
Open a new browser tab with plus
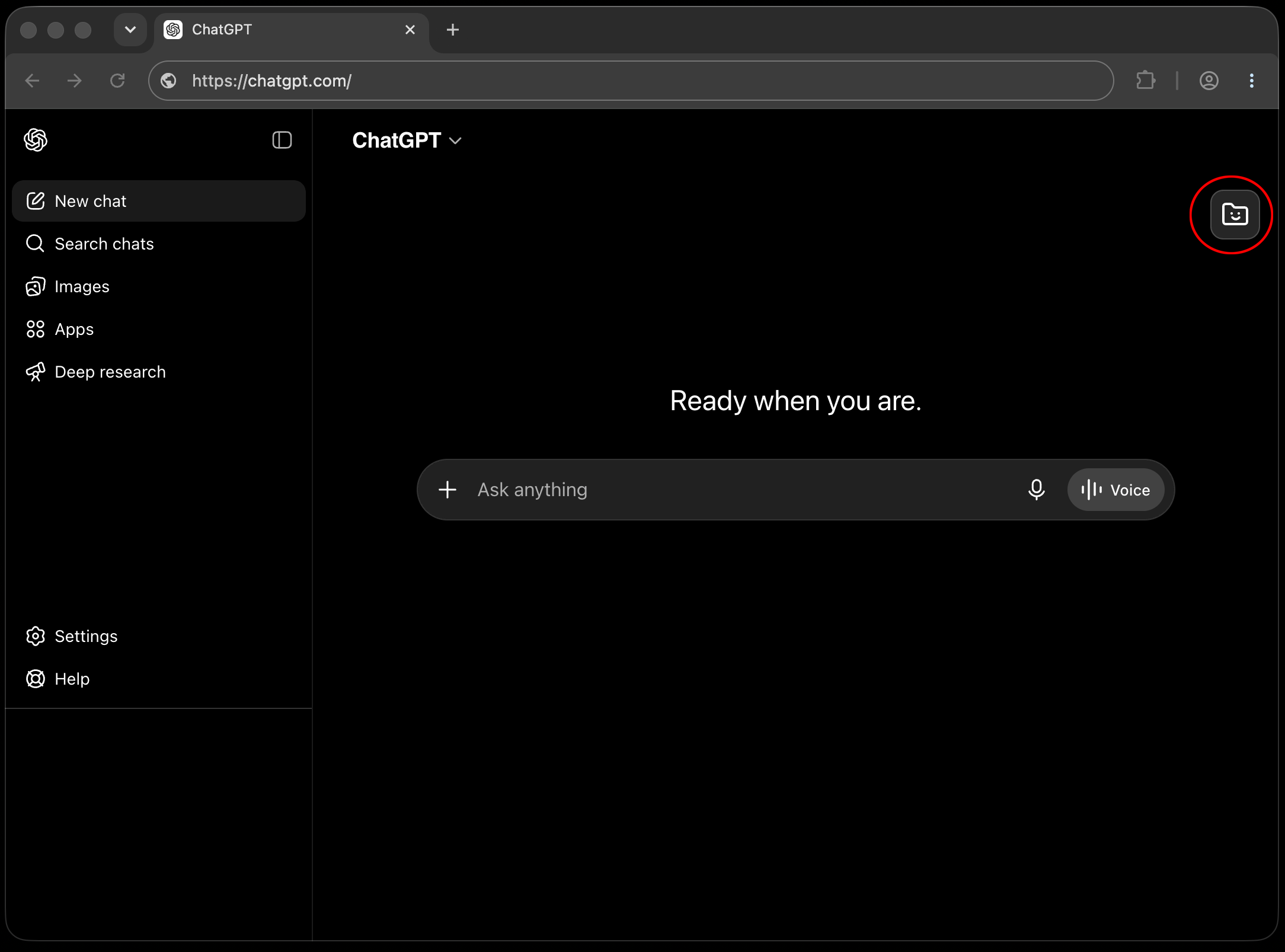[453, 30]
